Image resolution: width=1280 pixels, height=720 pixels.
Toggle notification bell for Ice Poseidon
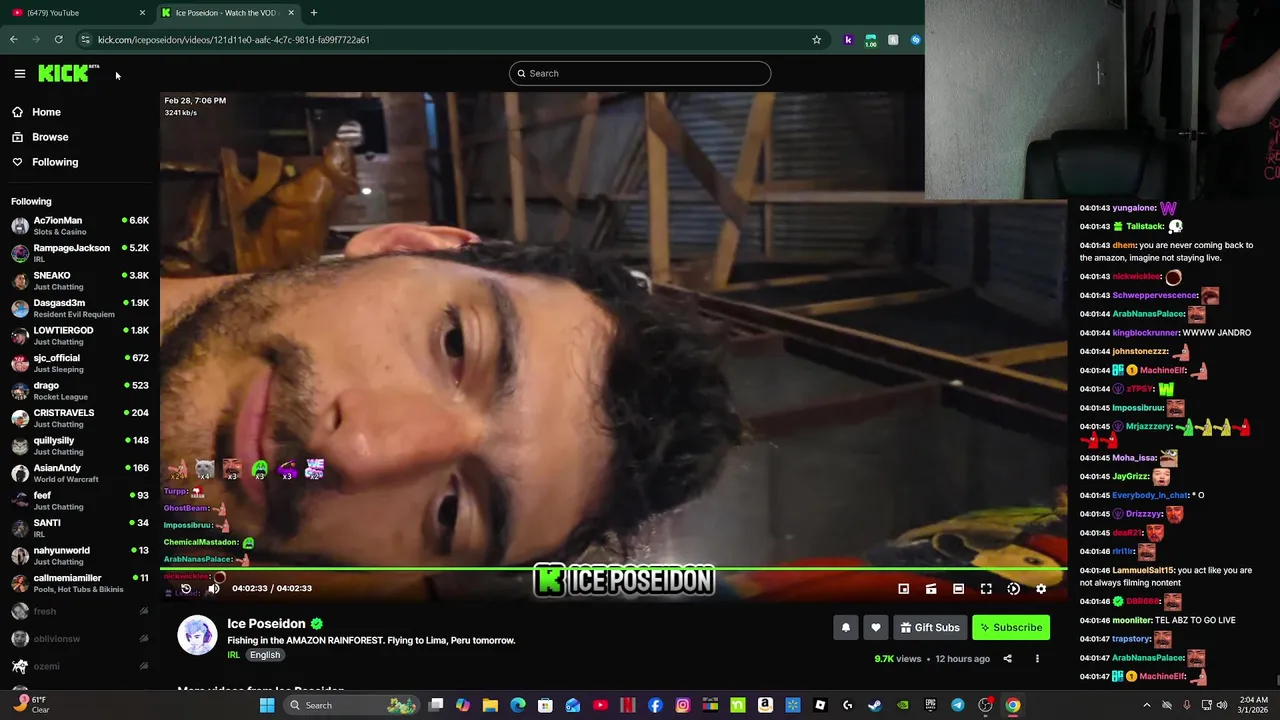pos(846,627)
